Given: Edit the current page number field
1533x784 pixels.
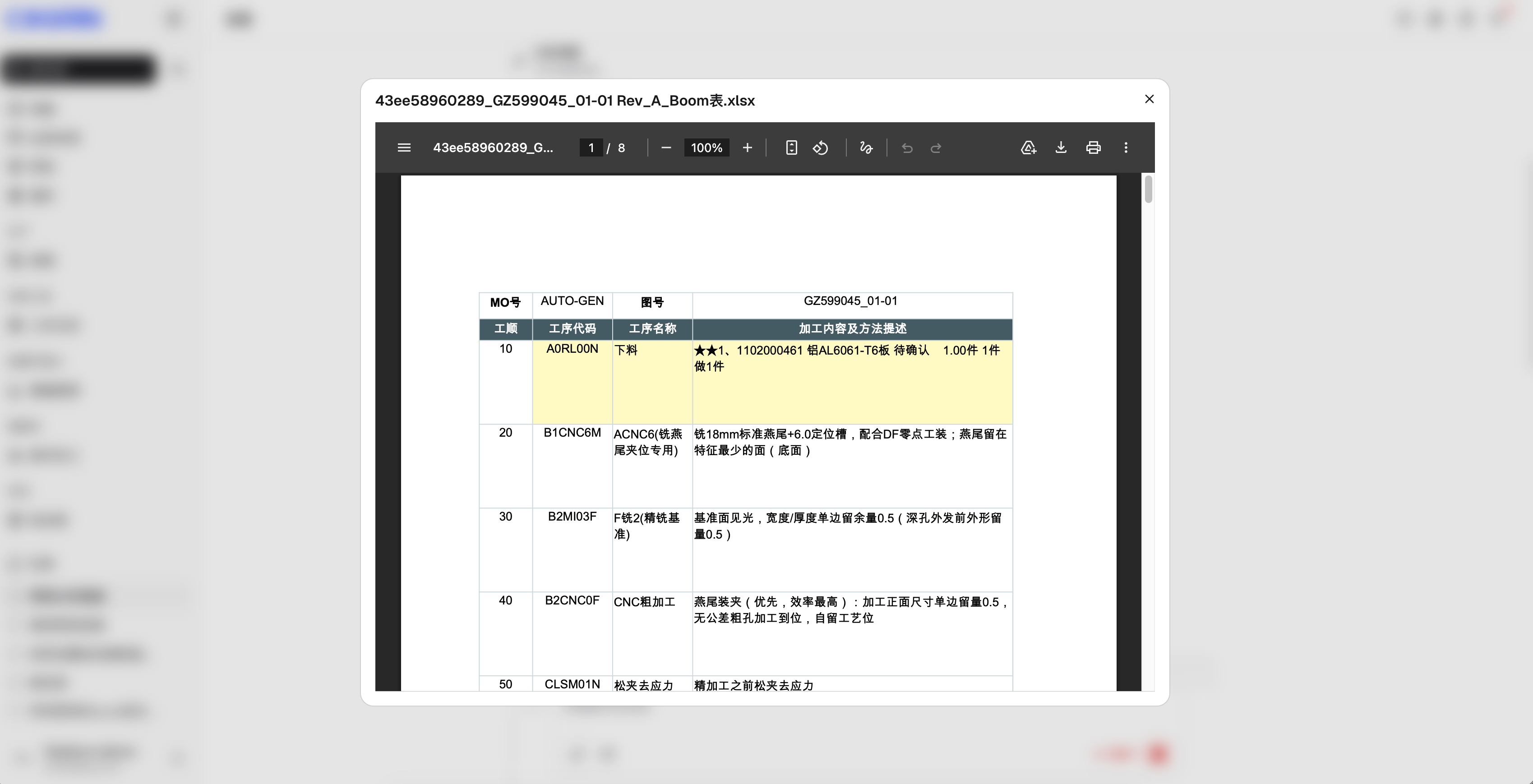Looking at the screenshot, I should [x=591, y=148].
